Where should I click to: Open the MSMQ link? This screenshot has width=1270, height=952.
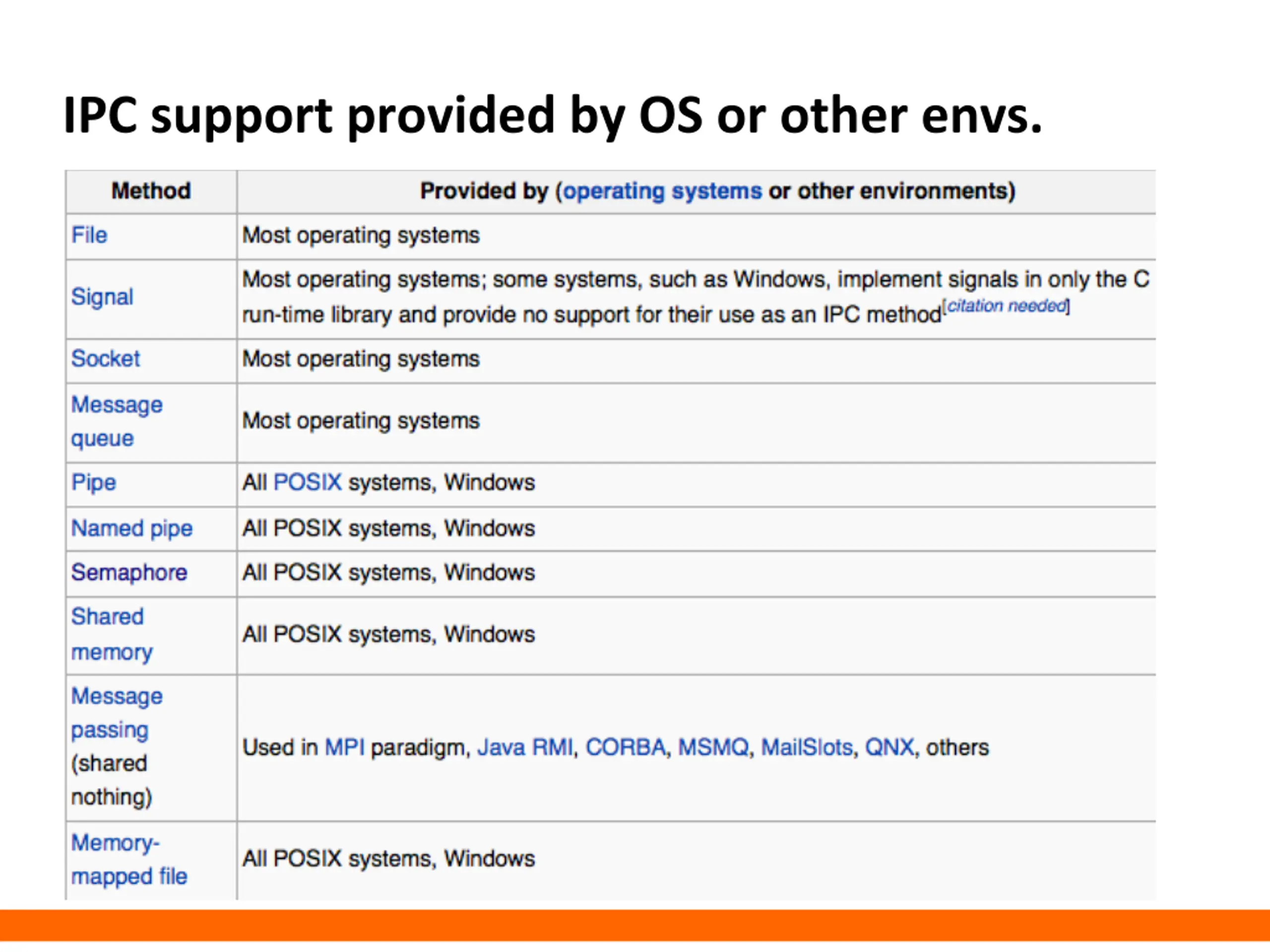(713, 747)
